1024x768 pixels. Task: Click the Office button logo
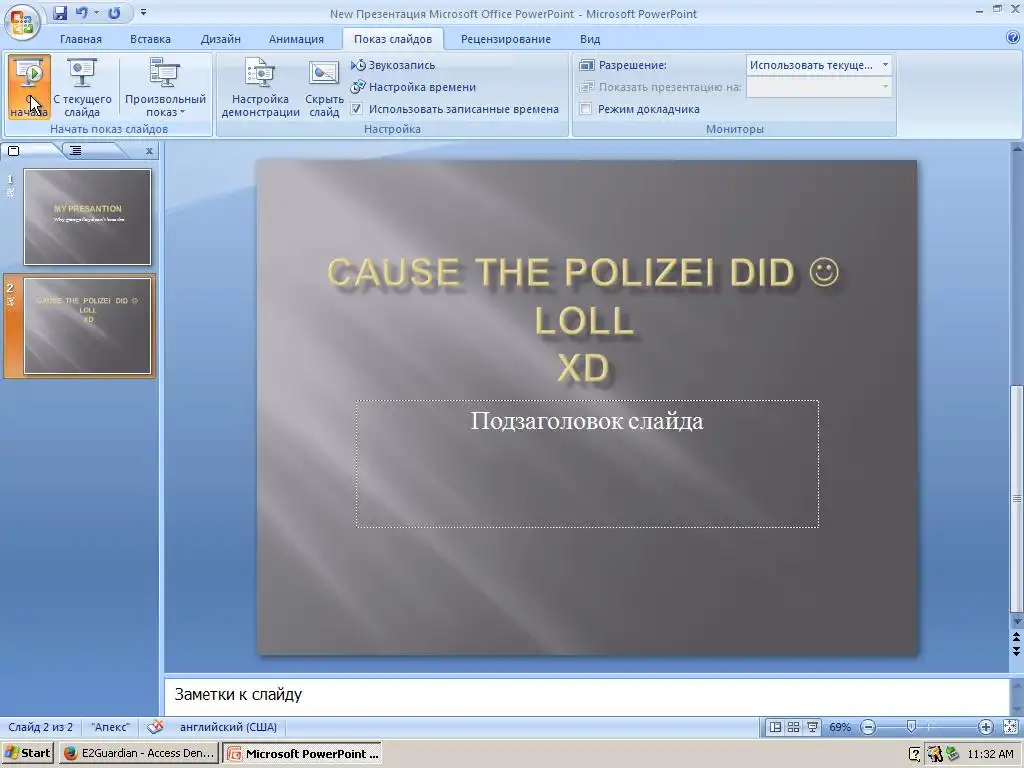(x=22, y=22)
